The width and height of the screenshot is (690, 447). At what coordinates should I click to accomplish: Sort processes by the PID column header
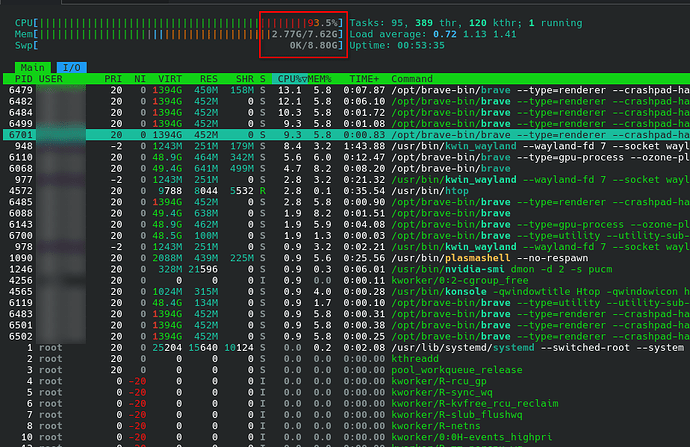(x=20, y=79)
